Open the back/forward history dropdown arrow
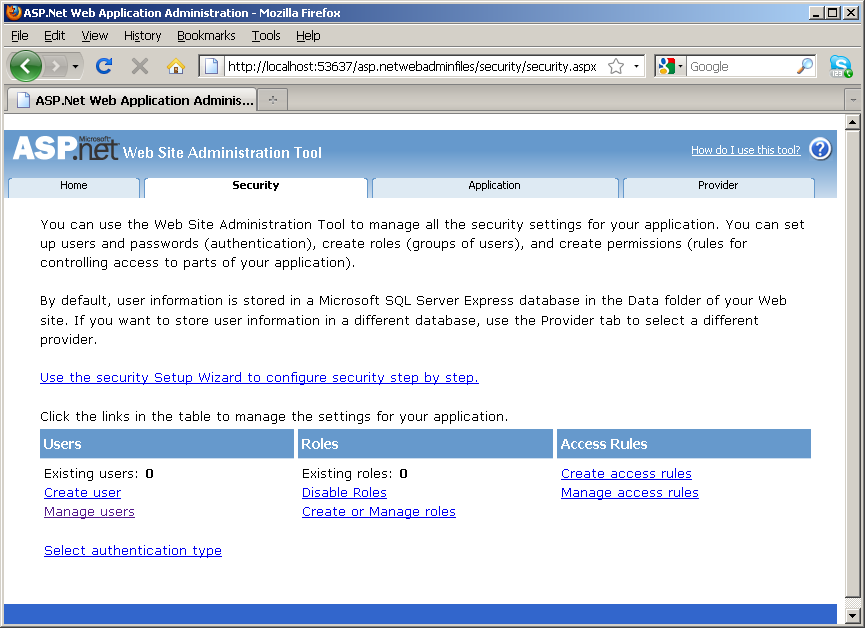Image resolution: width=865 pixels, height=628 pixels. coord(76,67)
